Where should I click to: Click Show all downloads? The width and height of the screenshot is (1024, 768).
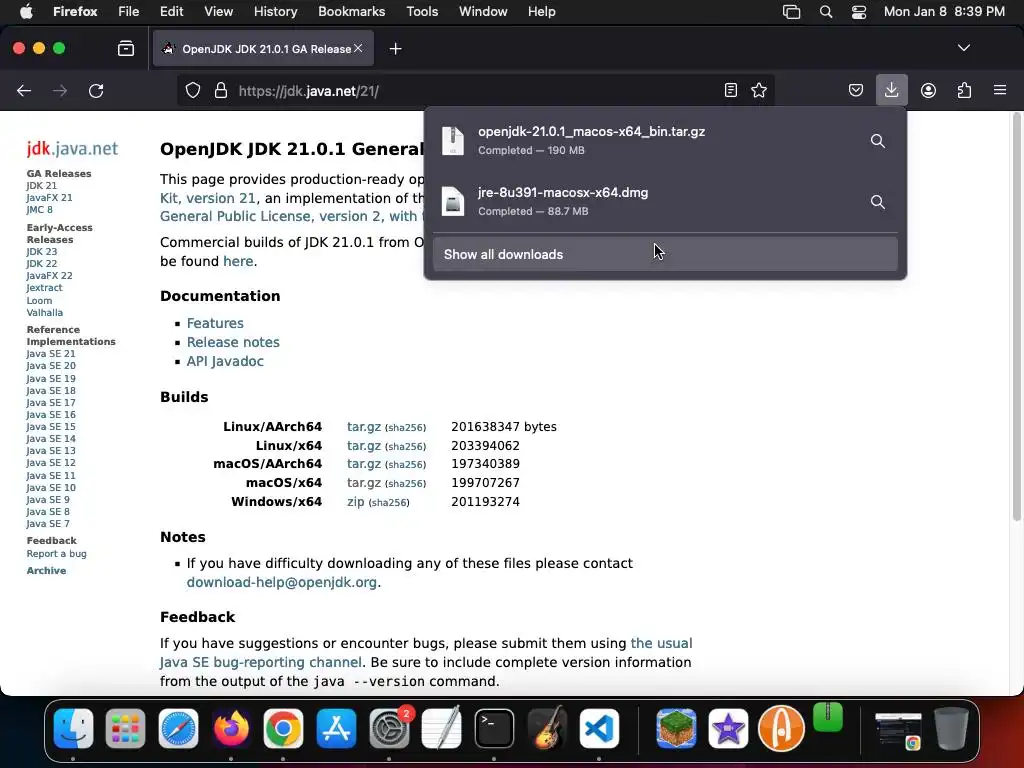click(x=665, y=254)
